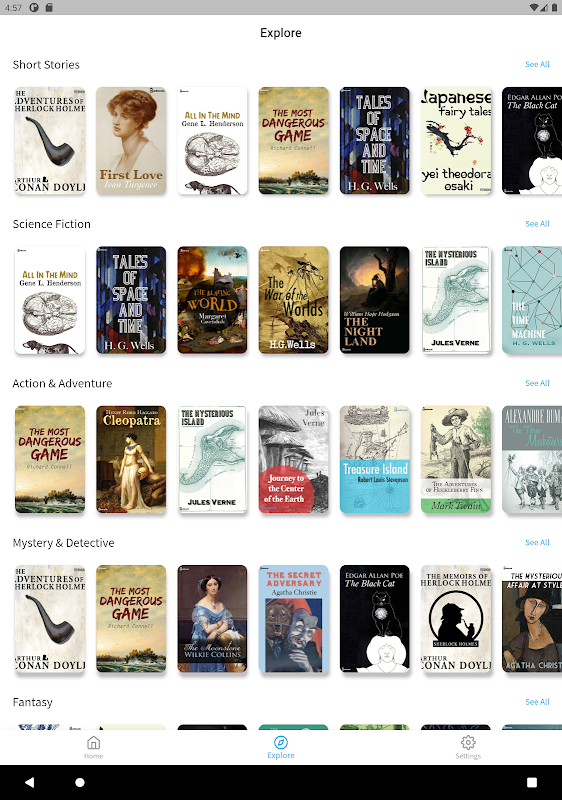Open the Home tab icon
Image resolution: width=562 pixels, height=800 pixels.
93,742
